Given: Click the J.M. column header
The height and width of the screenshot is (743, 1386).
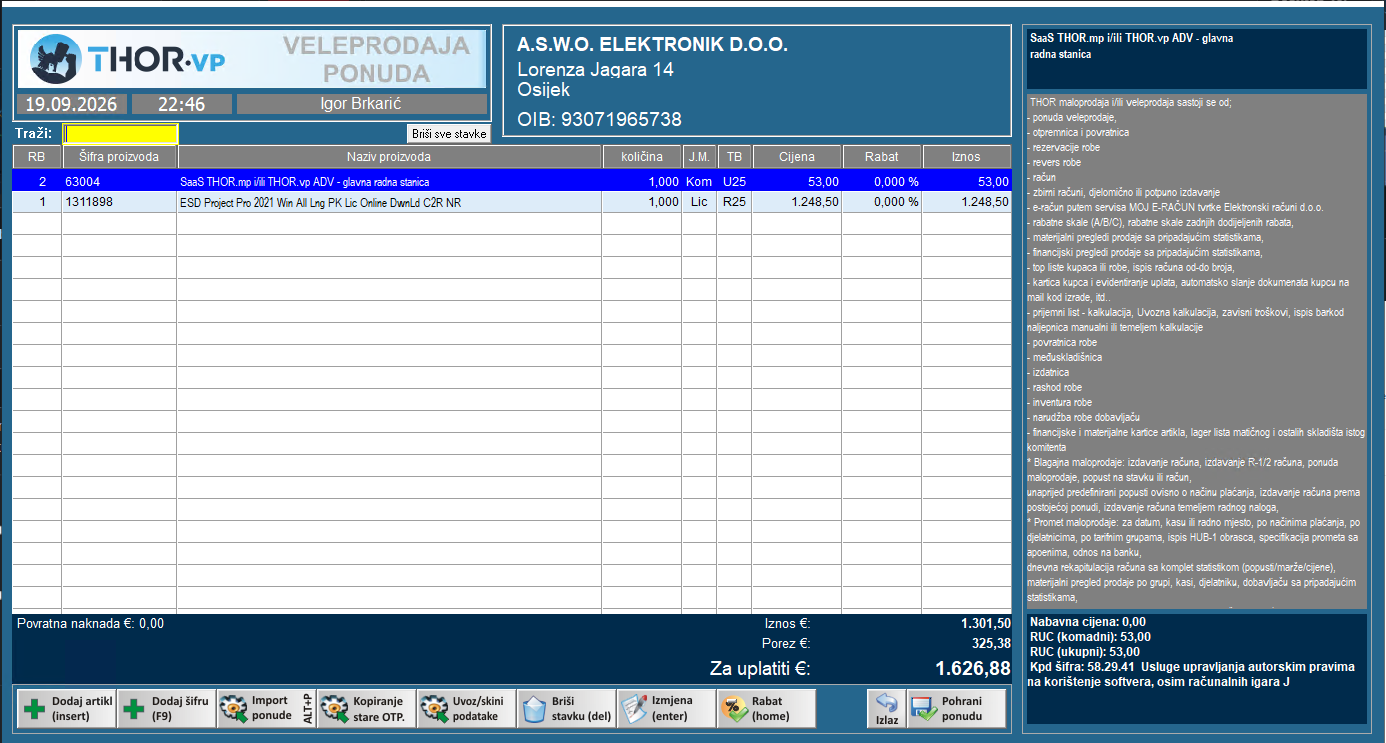Looking at the screenshot, I should click(x=698, y=157).
